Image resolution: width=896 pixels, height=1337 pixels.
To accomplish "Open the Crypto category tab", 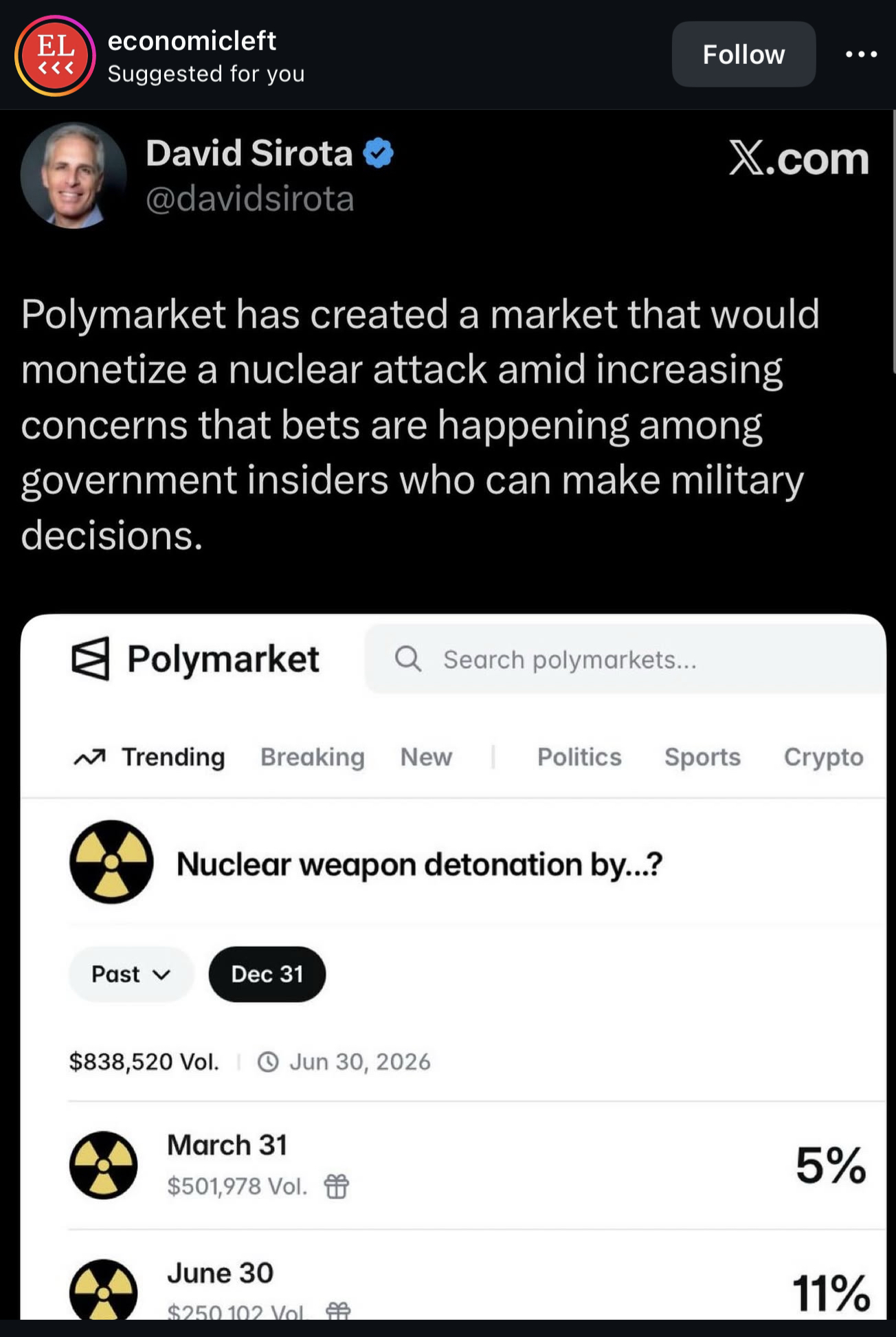I will tap(823, 757).
